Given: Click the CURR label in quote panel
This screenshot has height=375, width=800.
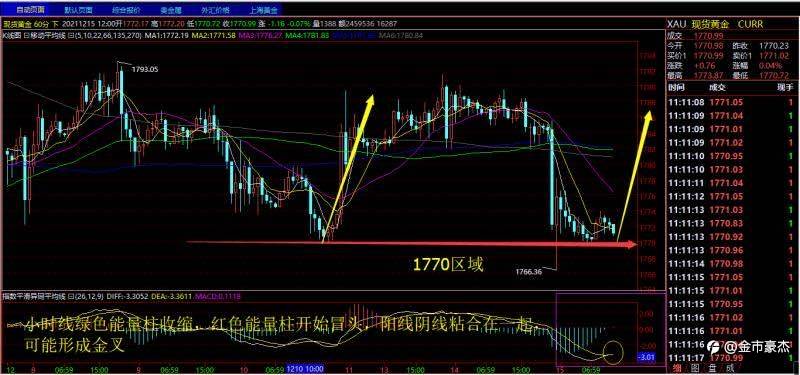Looking at the screenshot, I should (751, 24).
